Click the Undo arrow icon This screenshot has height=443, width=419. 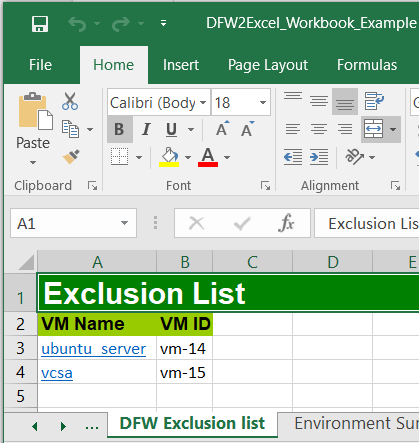[77, 24]
